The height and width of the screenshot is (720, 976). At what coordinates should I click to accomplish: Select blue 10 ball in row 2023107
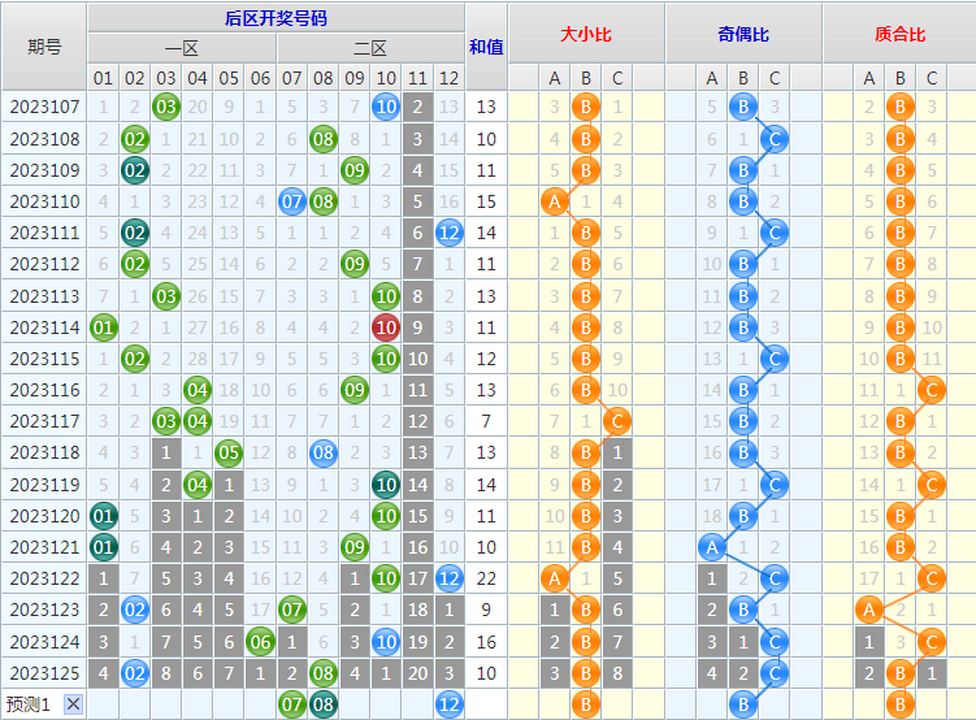tap(386, 107)
